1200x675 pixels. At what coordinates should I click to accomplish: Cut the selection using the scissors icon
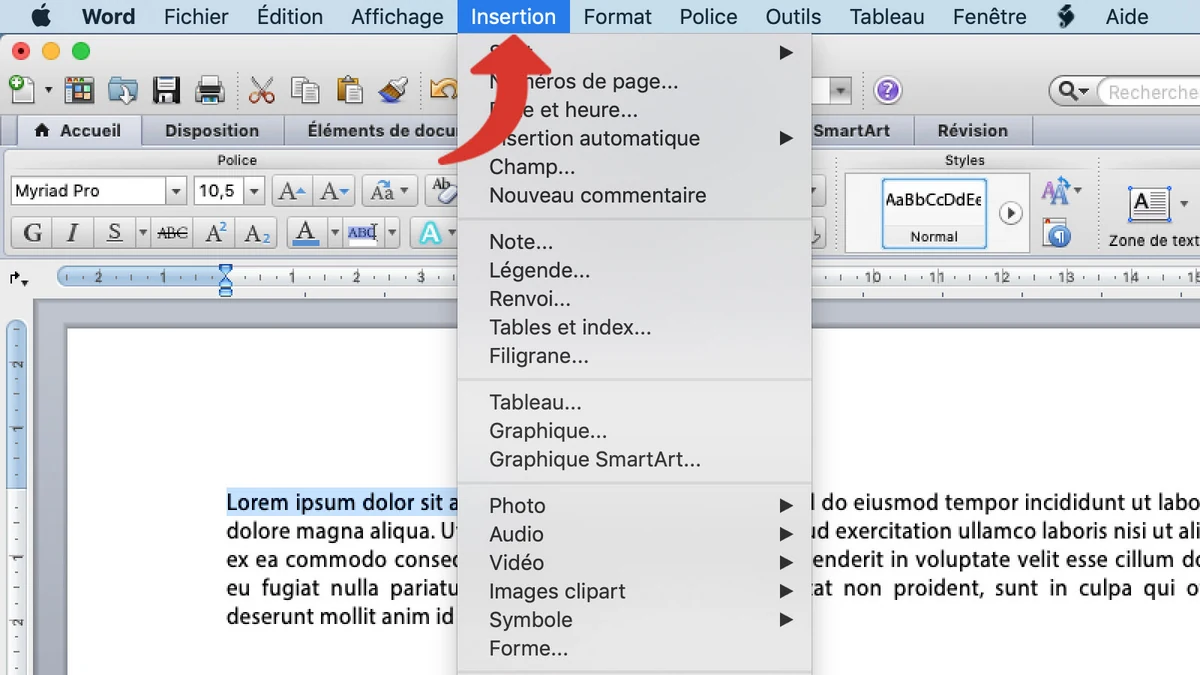[x=262, y=90]
